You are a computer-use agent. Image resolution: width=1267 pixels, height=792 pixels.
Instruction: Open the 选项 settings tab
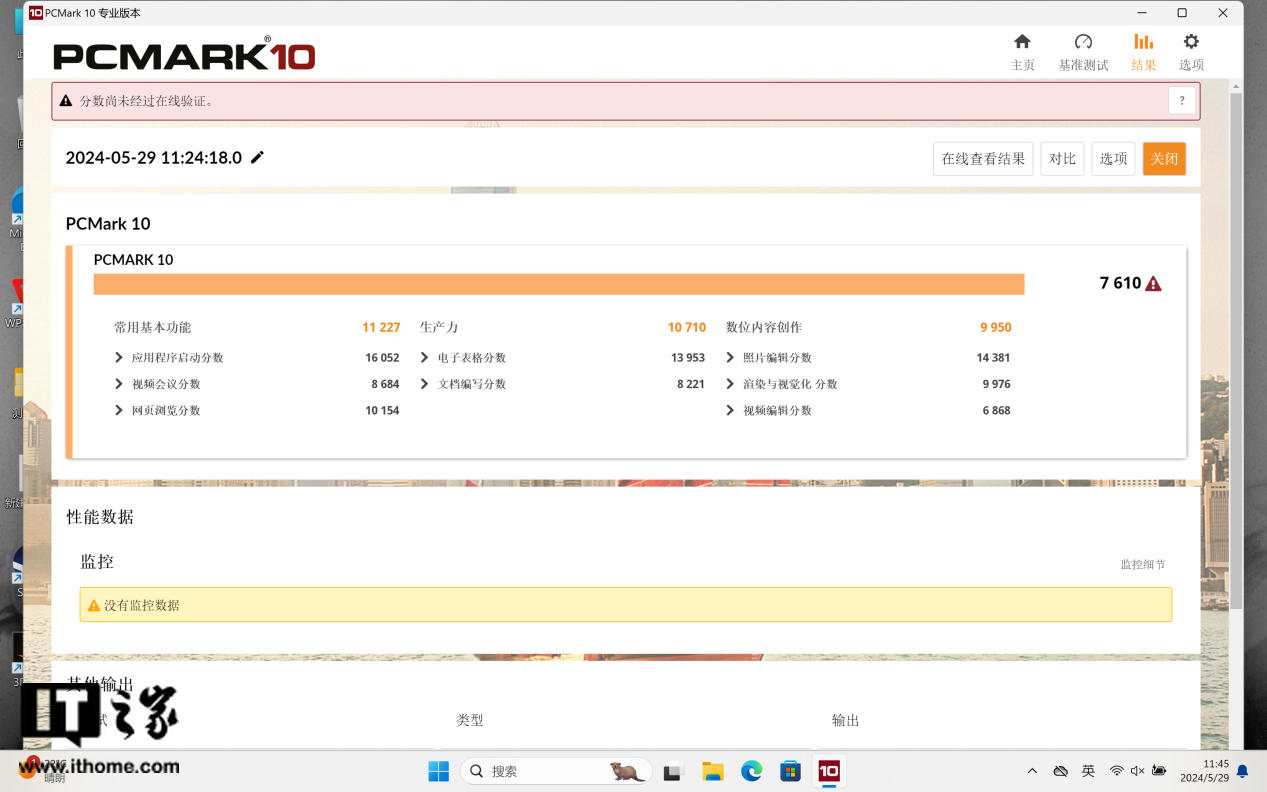(1191, 51)
